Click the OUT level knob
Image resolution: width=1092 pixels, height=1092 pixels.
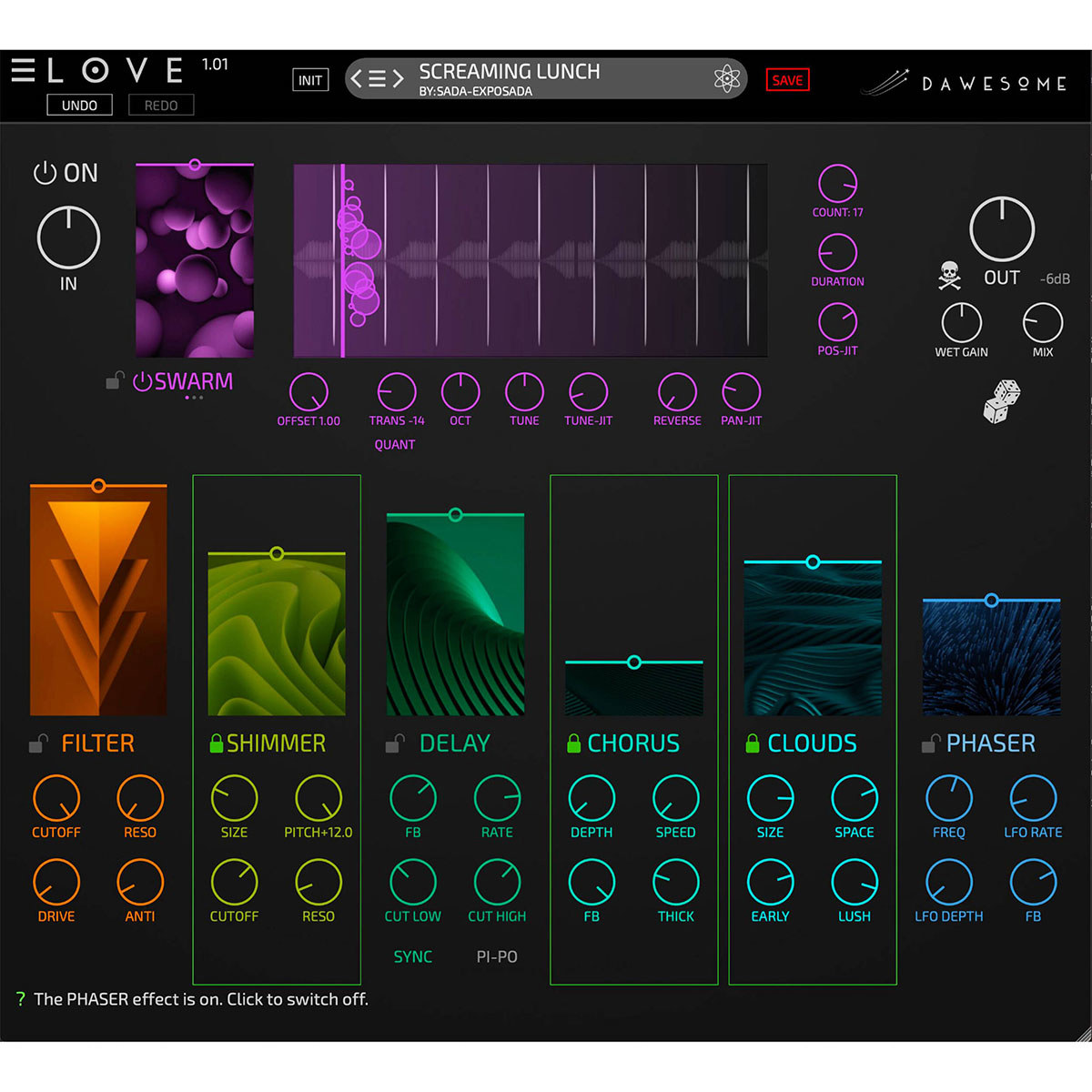[1002, 228]
